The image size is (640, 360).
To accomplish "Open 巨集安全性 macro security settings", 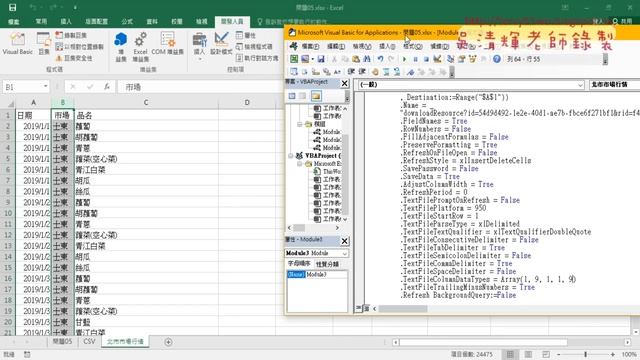I will (74, 58).
